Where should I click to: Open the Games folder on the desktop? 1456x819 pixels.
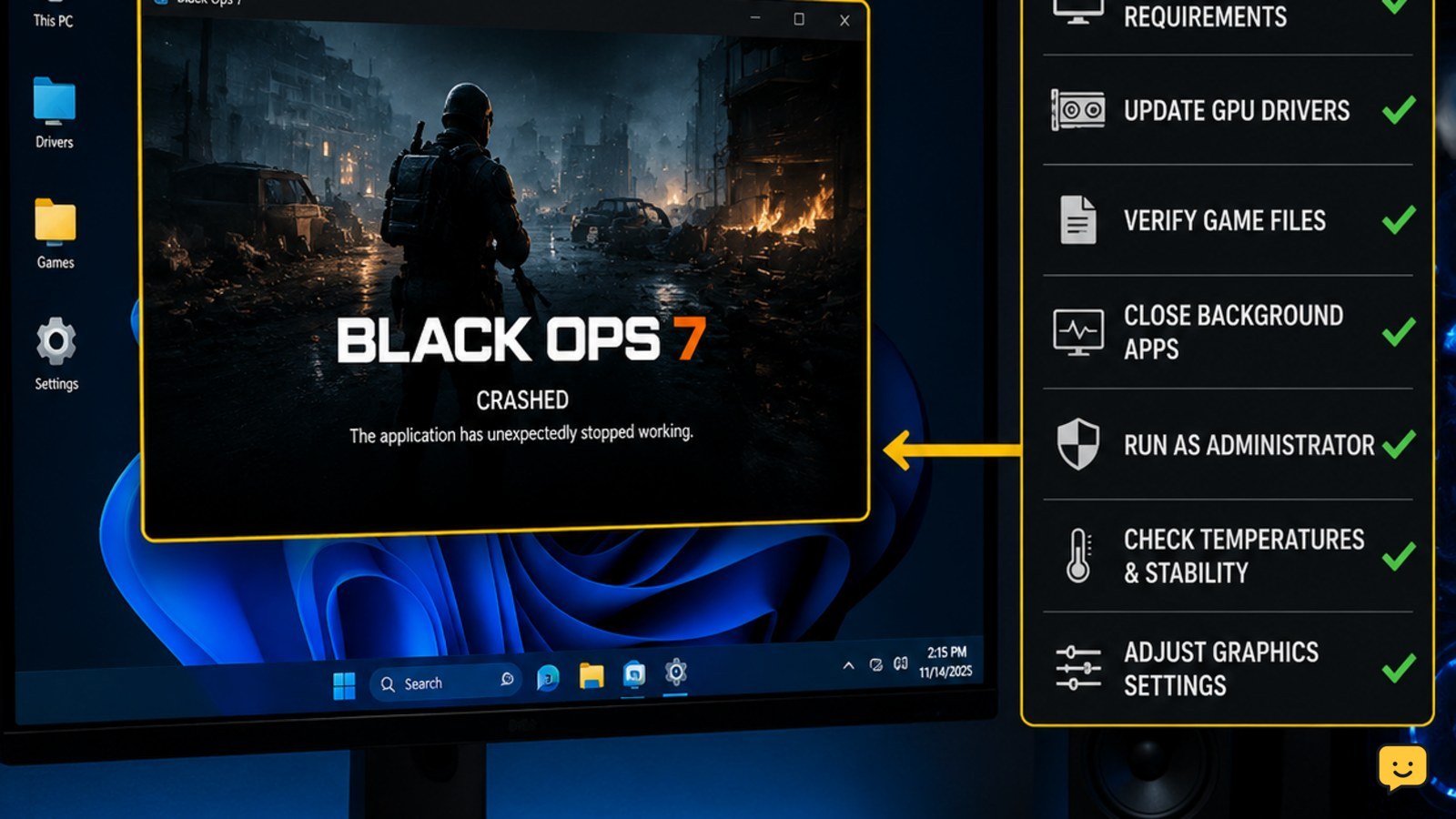(x=55, y=221)
